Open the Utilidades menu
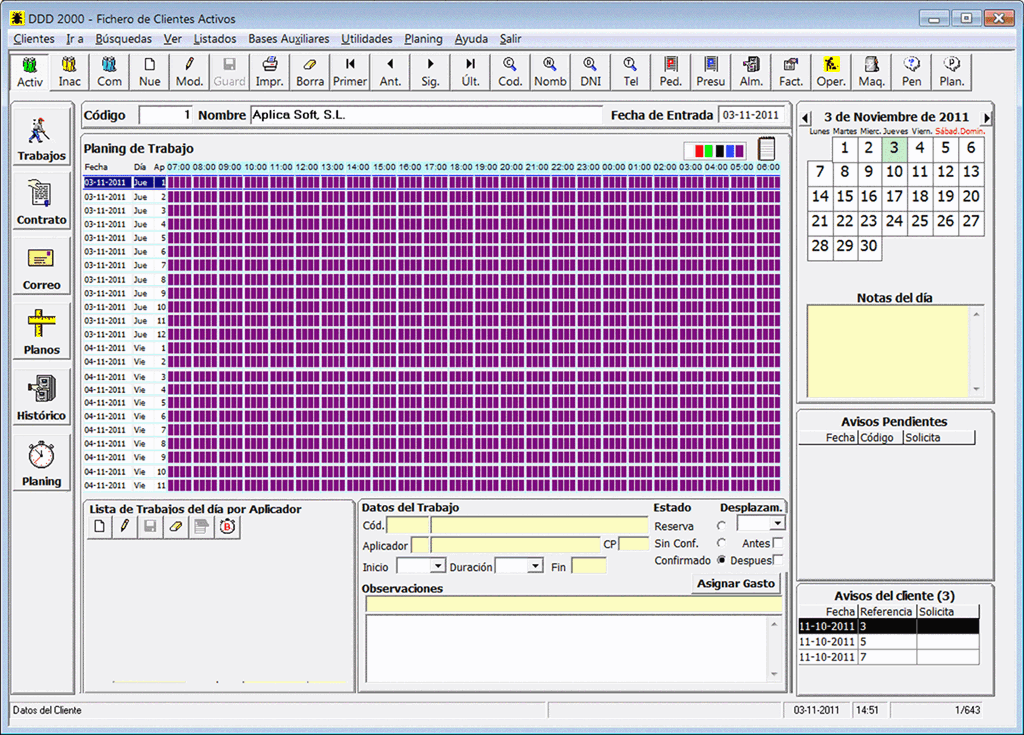Image resolution: width=1024 pixels, height=735 pixels. pyautogui.click(x=366, y=39)
